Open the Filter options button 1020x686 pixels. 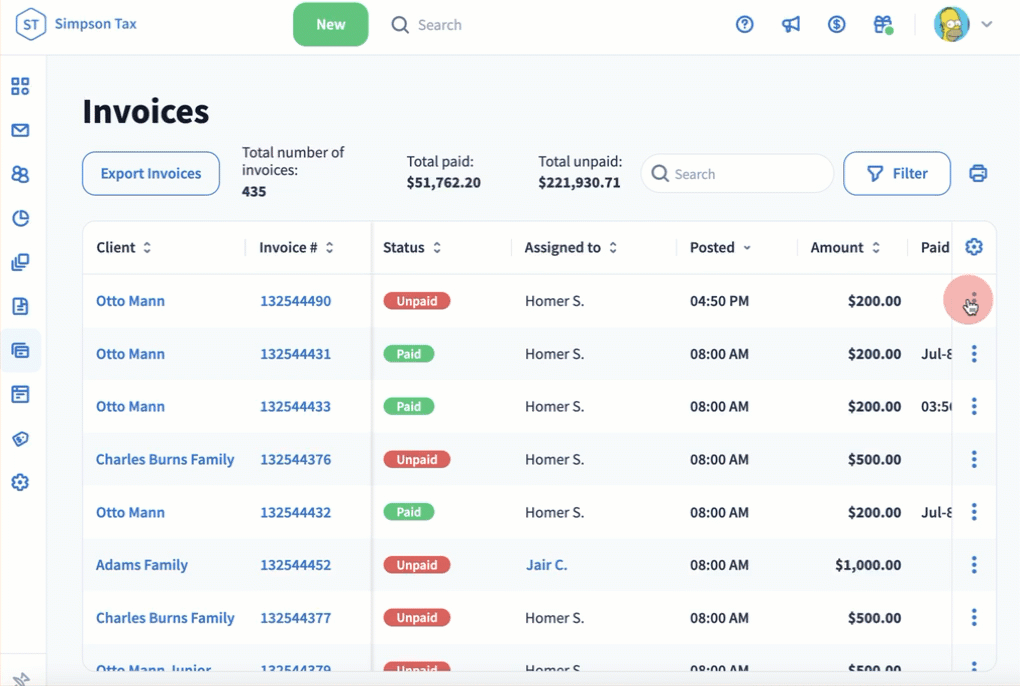pos(897,174)
